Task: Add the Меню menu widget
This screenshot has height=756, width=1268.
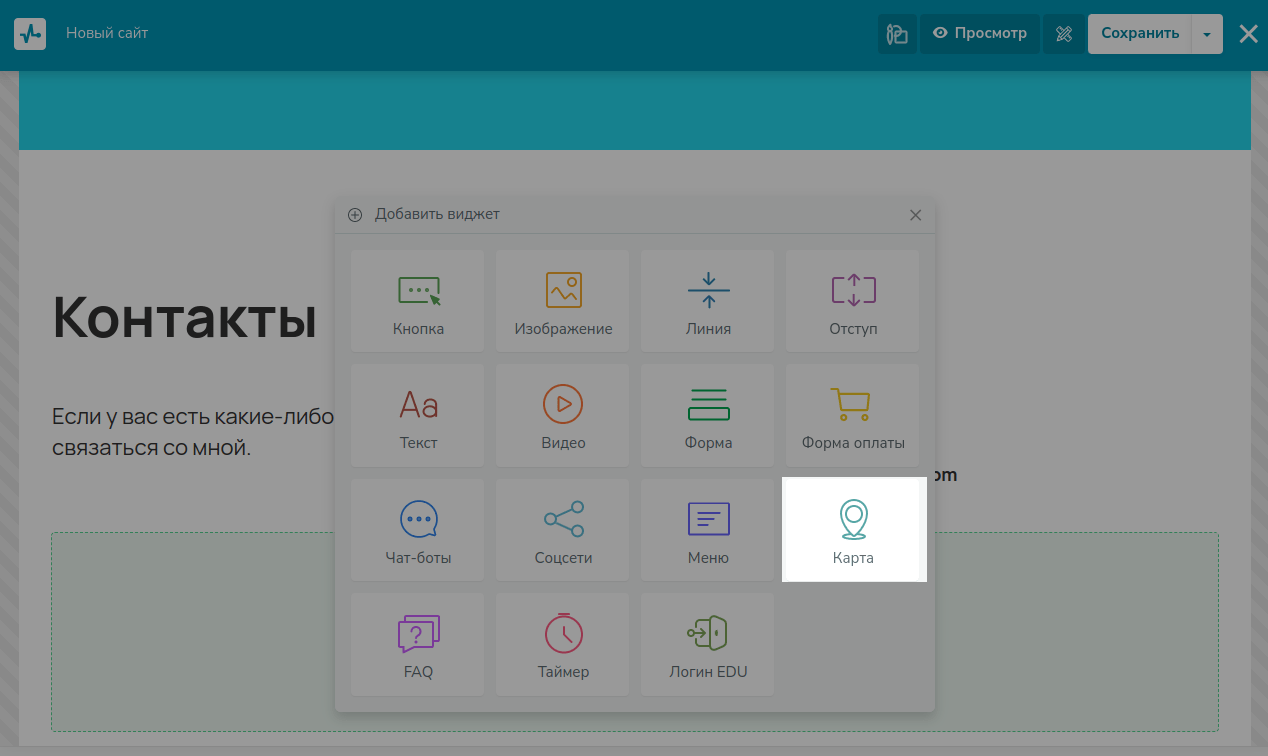Action: tap(708, 530)
